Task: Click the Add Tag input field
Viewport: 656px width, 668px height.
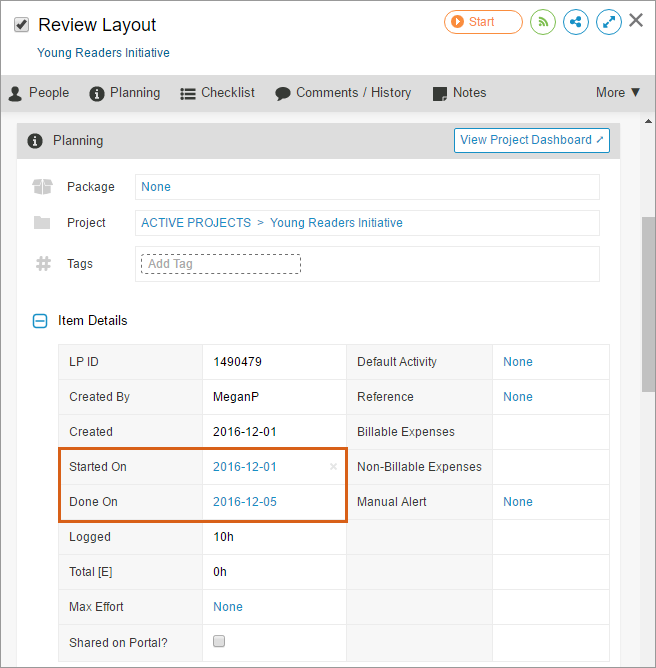Action: pos(219,264)
